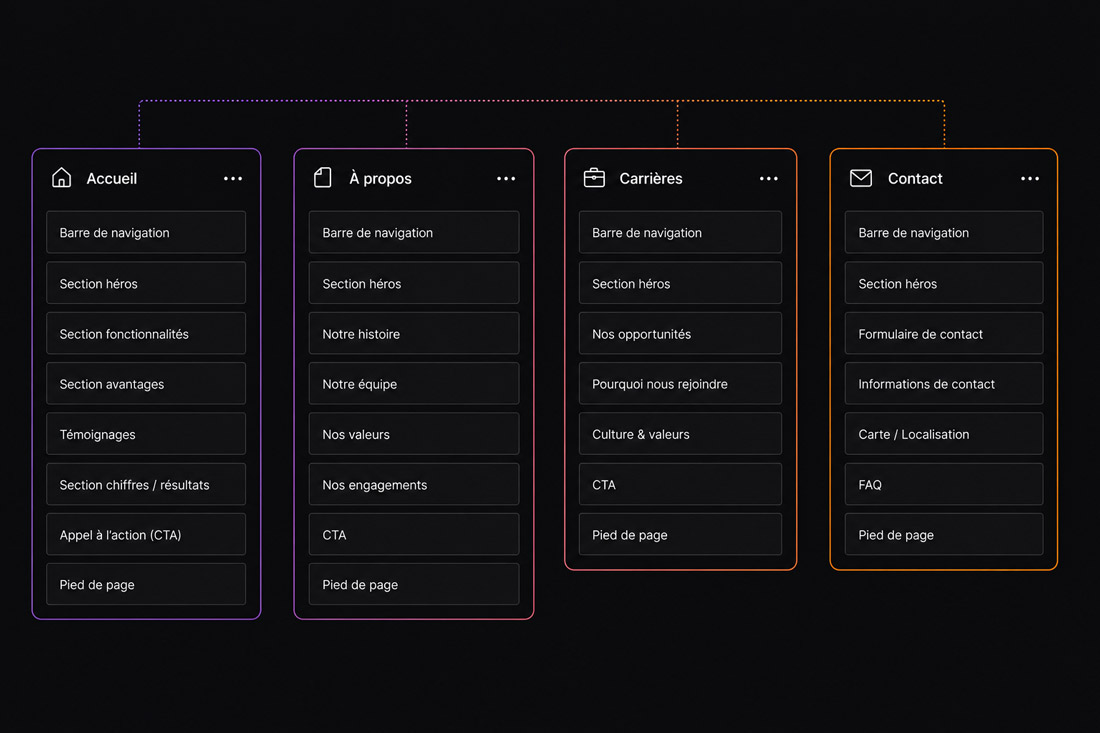Select the Accueil page title
Image resolution: width=1100 pixels, height=733 pixels.
point(112,179)
